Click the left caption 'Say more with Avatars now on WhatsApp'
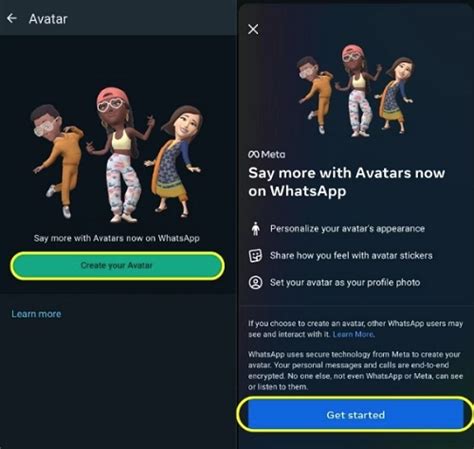 click(117, 238)
